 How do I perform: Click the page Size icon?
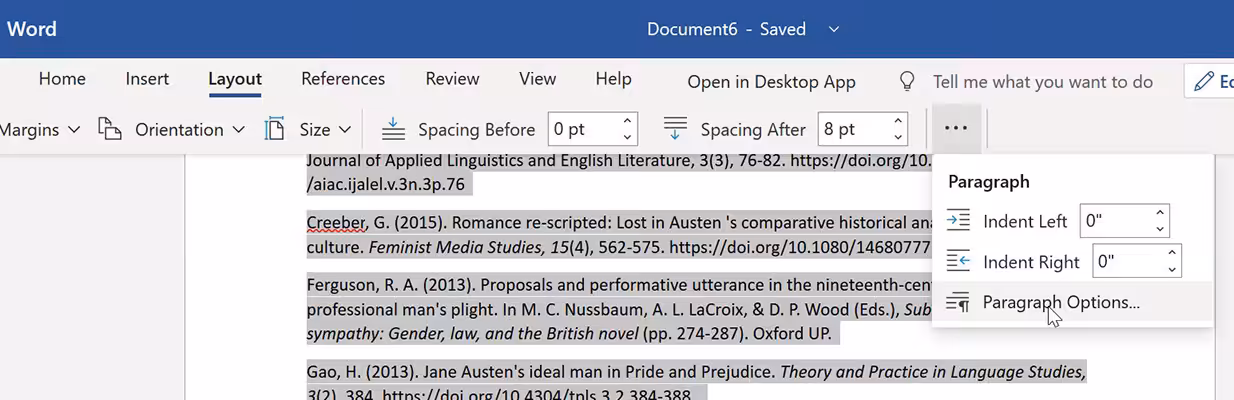click(x=274, y=129)
